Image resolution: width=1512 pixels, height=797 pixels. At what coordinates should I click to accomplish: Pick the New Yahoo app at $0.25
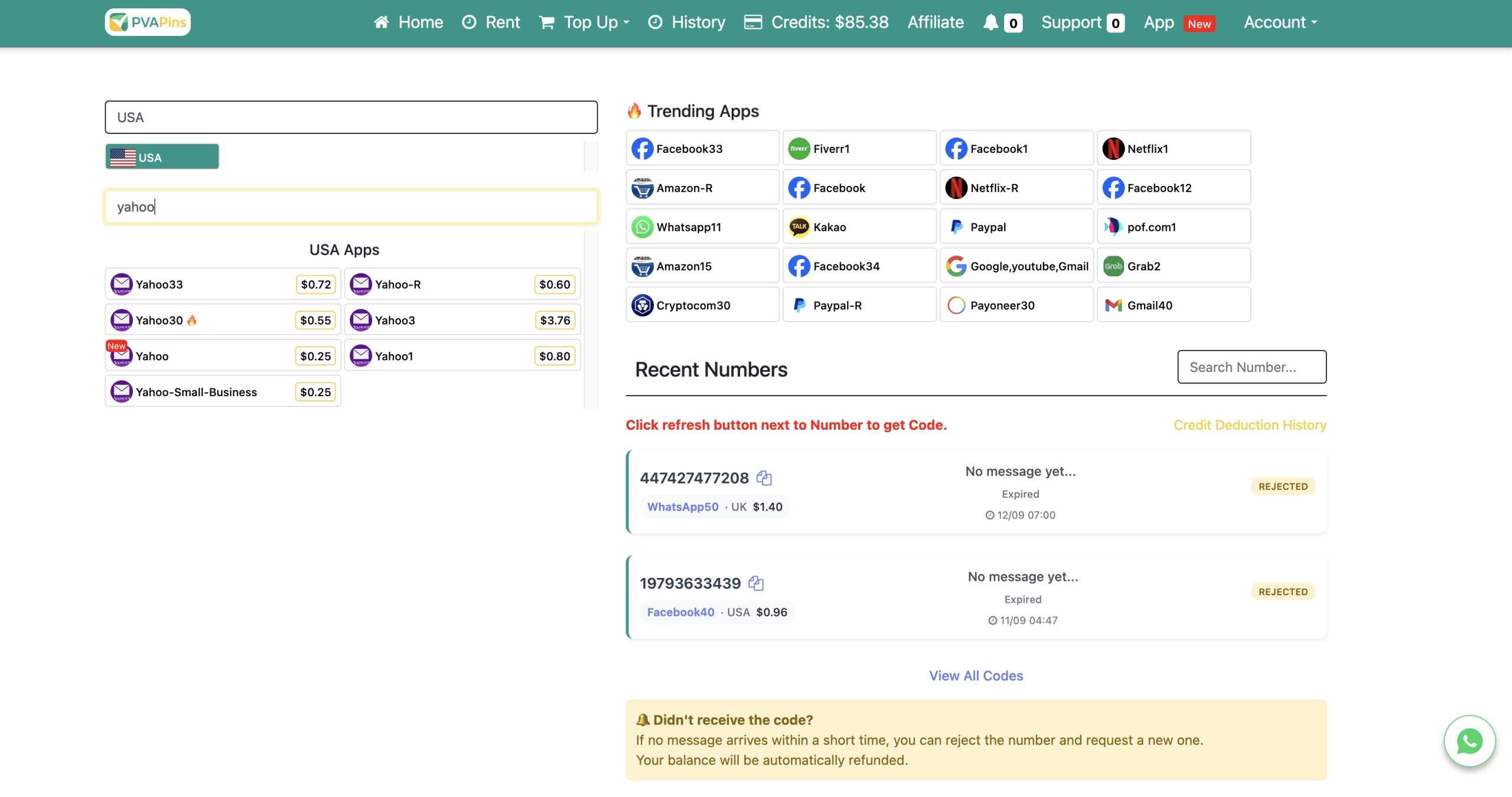pos(223,356)
